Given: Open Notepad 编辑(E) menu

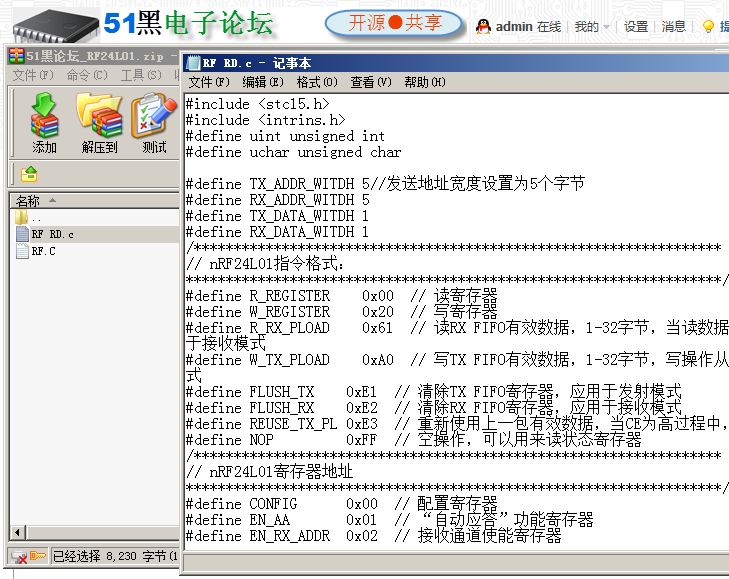Looking at the screenshot, I should click(263, 82).
